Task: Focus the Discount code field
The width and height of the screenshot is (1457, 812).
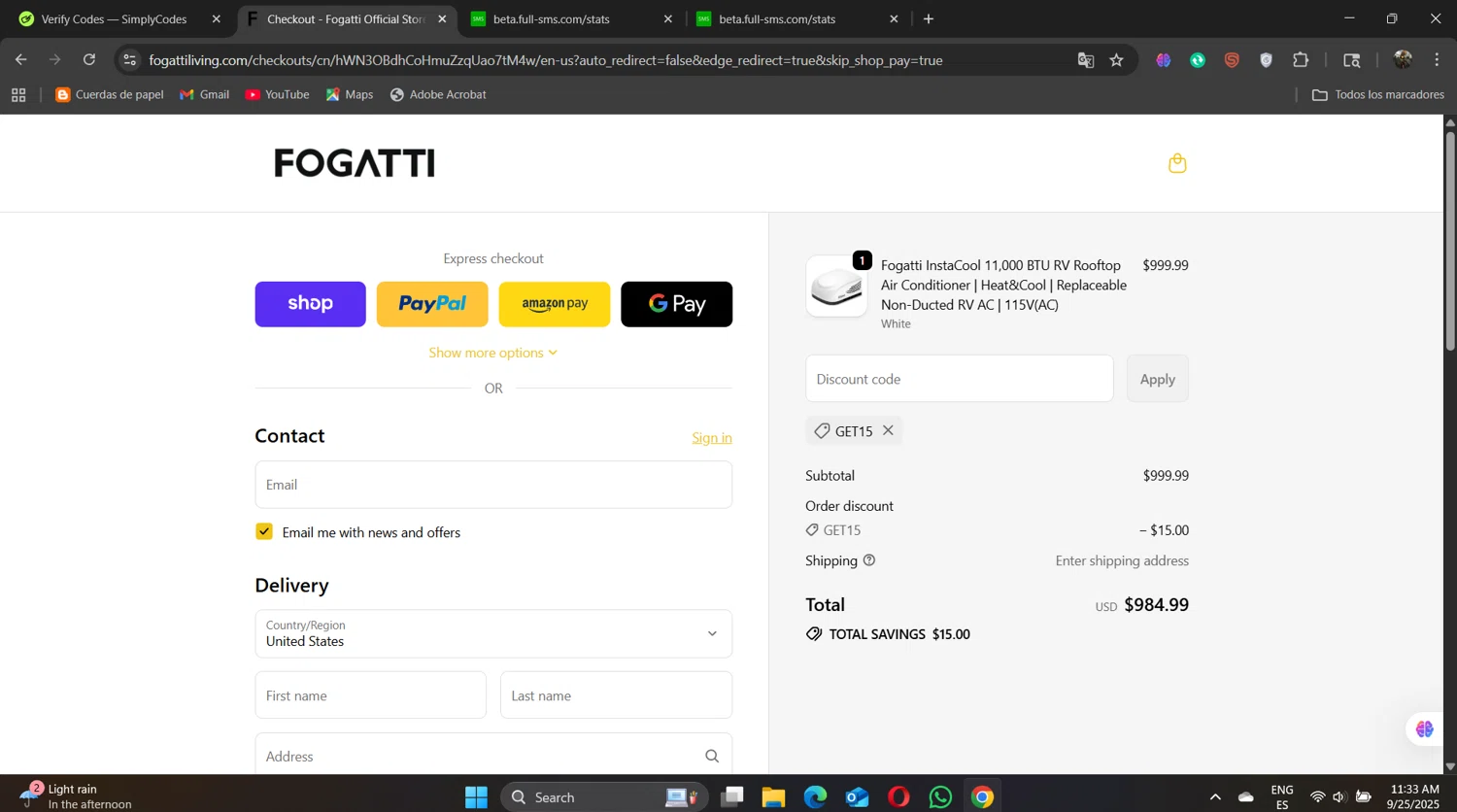Action: [x=960, y=379]
